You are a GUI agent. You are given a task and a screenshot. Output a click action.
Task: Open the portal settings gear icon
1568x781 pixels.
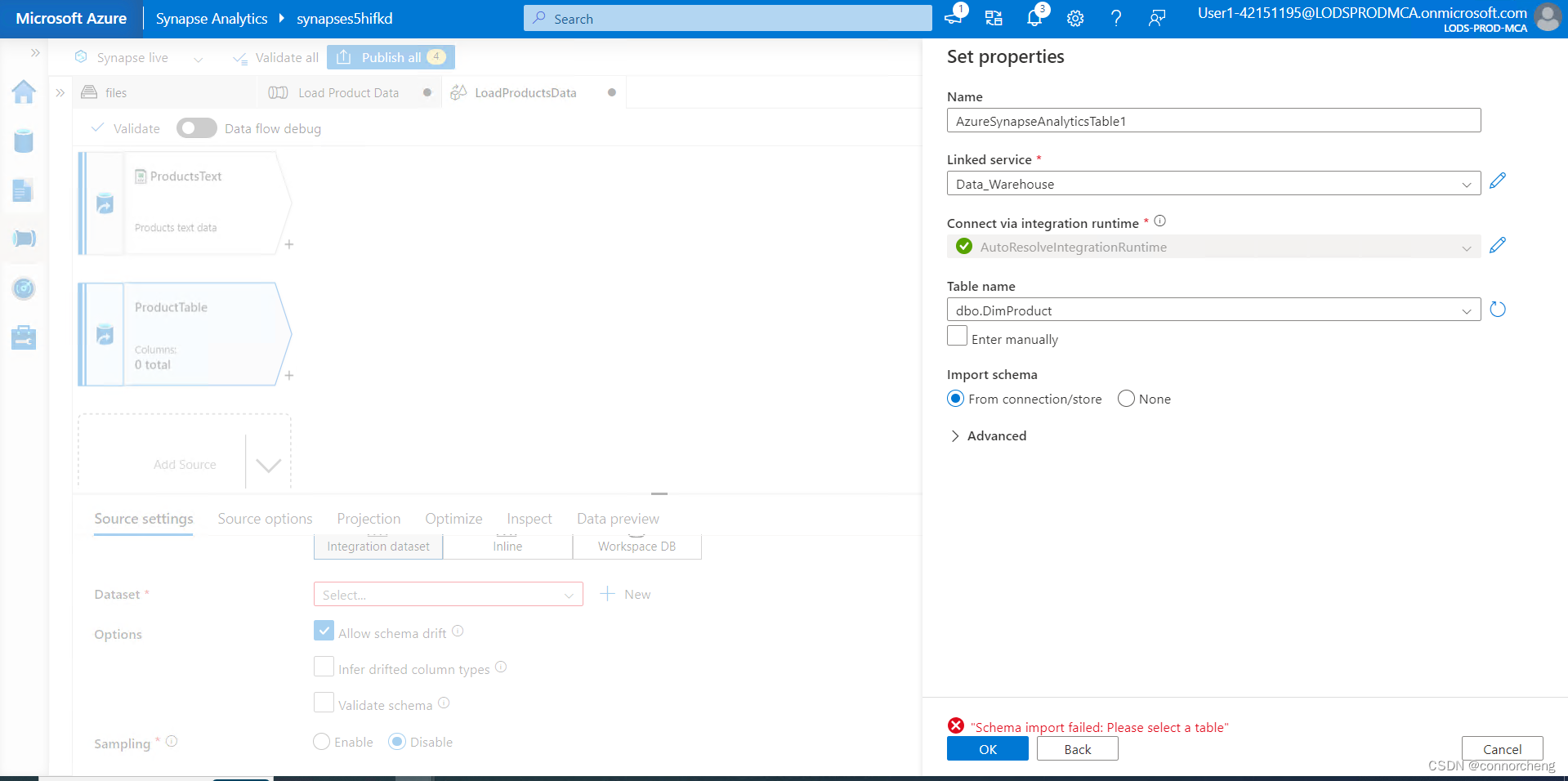[x=1075, y=18]
